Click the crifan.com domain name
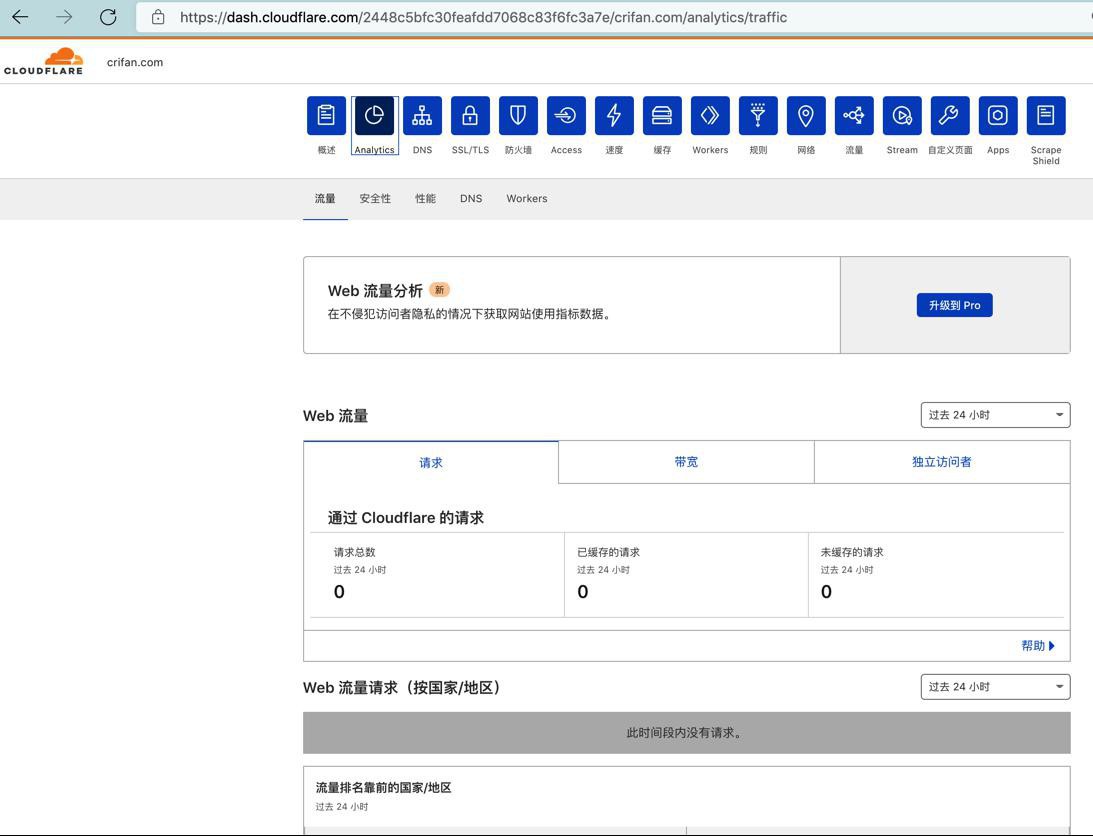 [x=135, y=62]
